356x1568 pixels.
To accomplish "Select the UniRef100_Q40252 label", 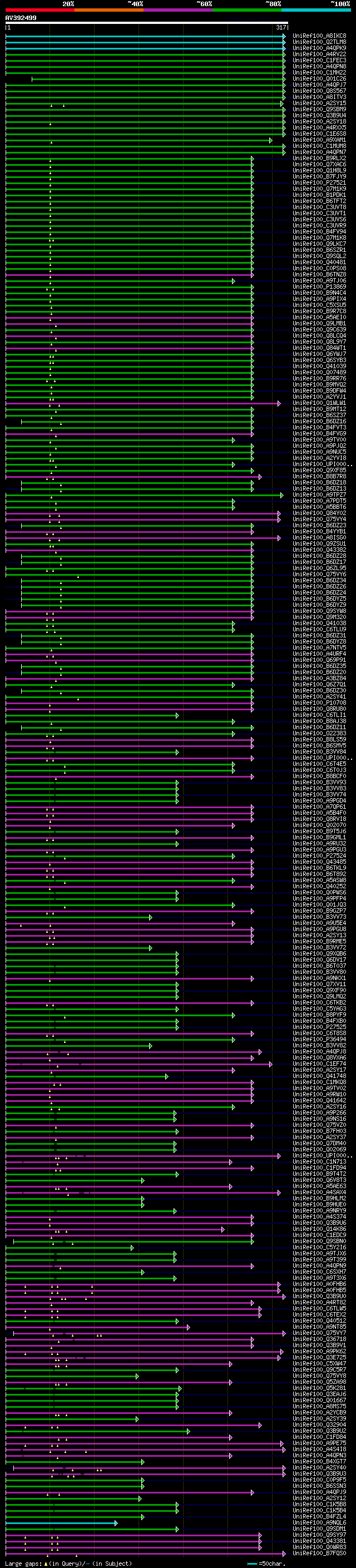I will tap(319, 886).
